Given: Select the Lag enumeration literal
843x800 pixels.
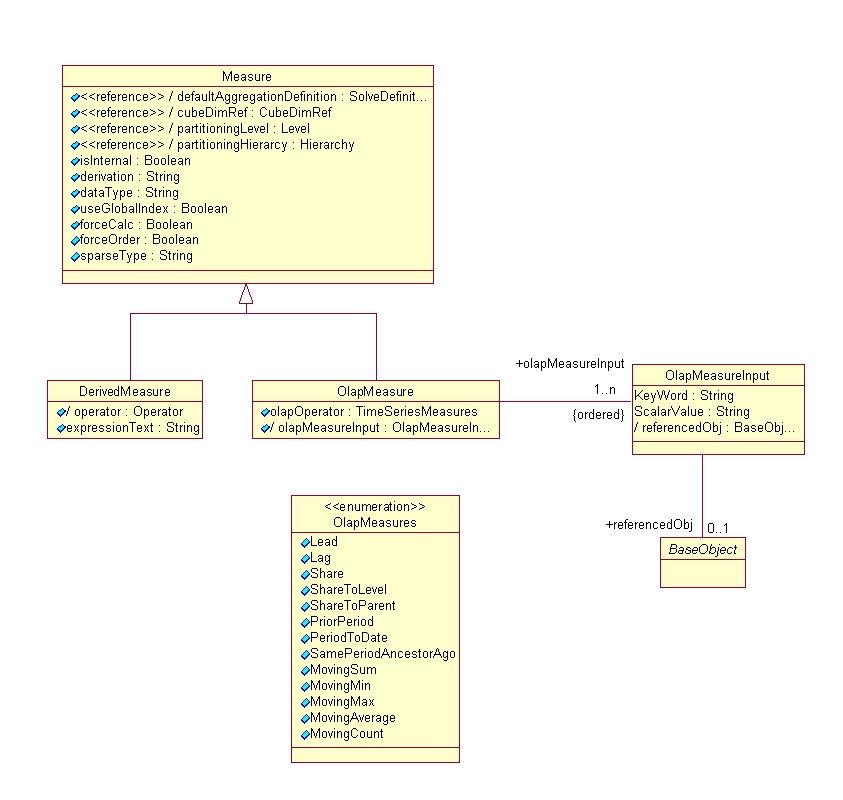Looking at the screenshot, I should (x=320, y=558).
